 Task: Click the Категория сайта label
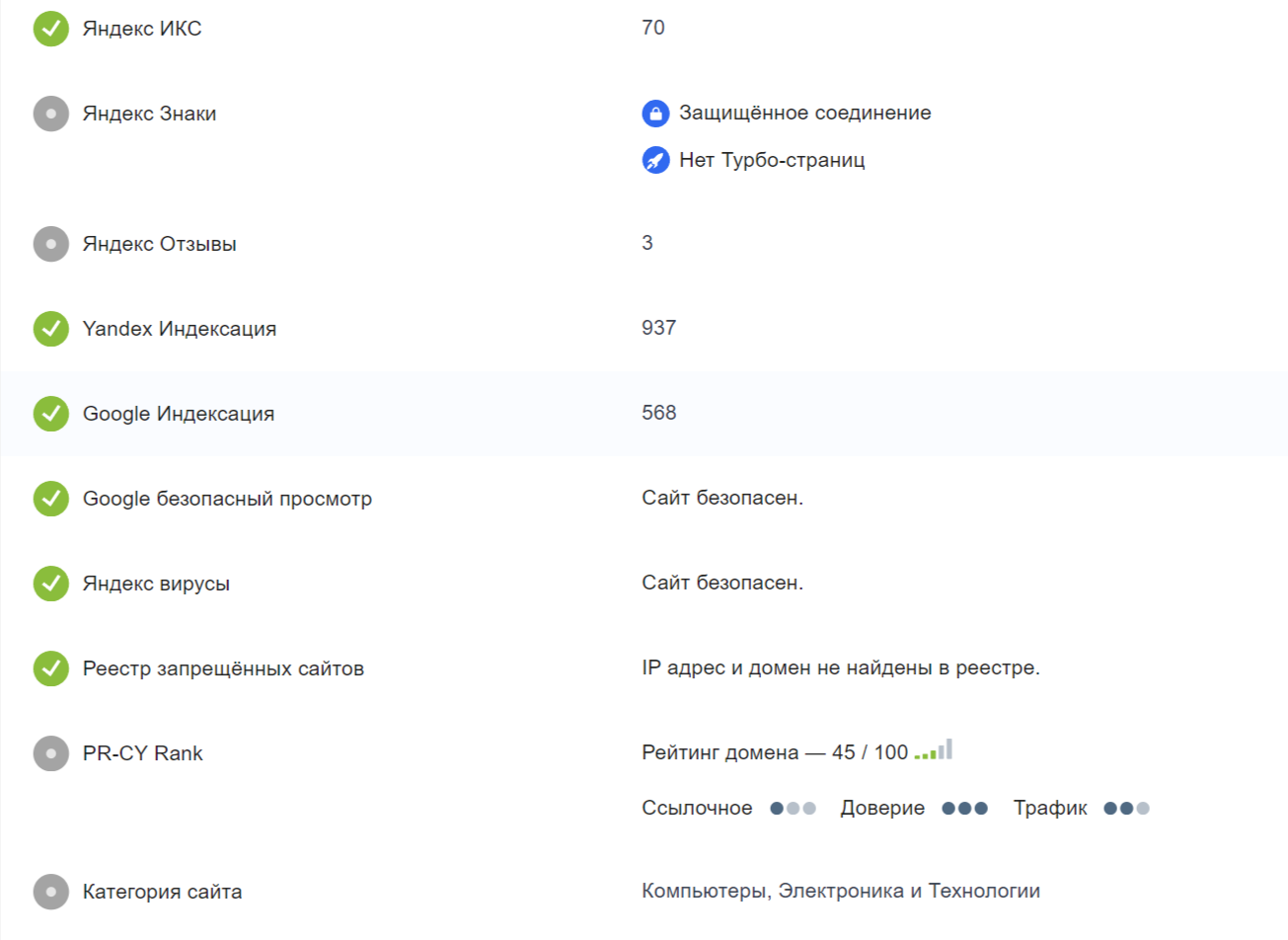click(163, 892)
